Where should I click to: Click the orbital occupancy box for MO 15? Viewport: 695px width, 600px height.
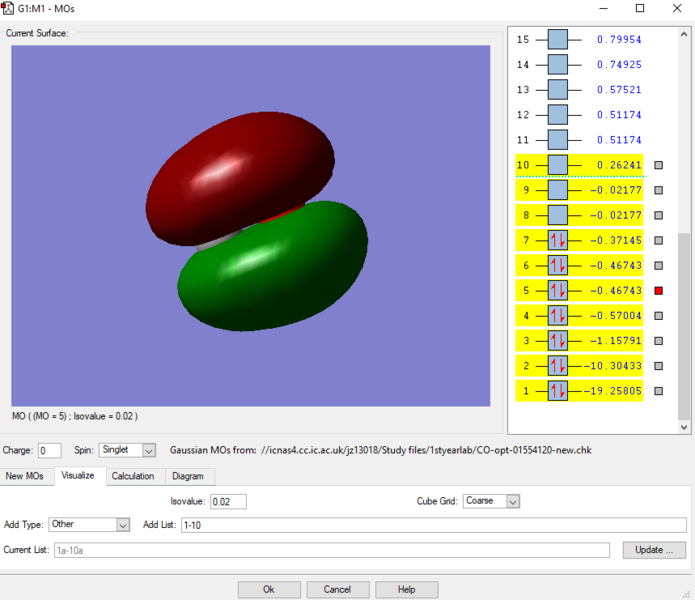pos(558,39)
